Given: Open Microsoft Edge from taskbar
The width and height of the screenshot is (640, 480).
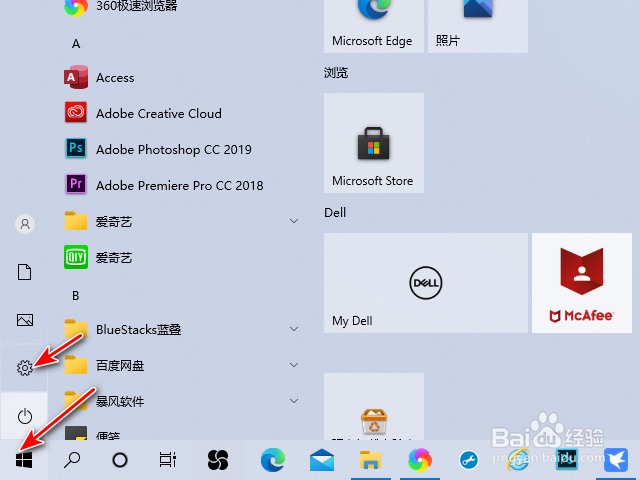Looking at the screenshot, I should click(x=273, y=460).
